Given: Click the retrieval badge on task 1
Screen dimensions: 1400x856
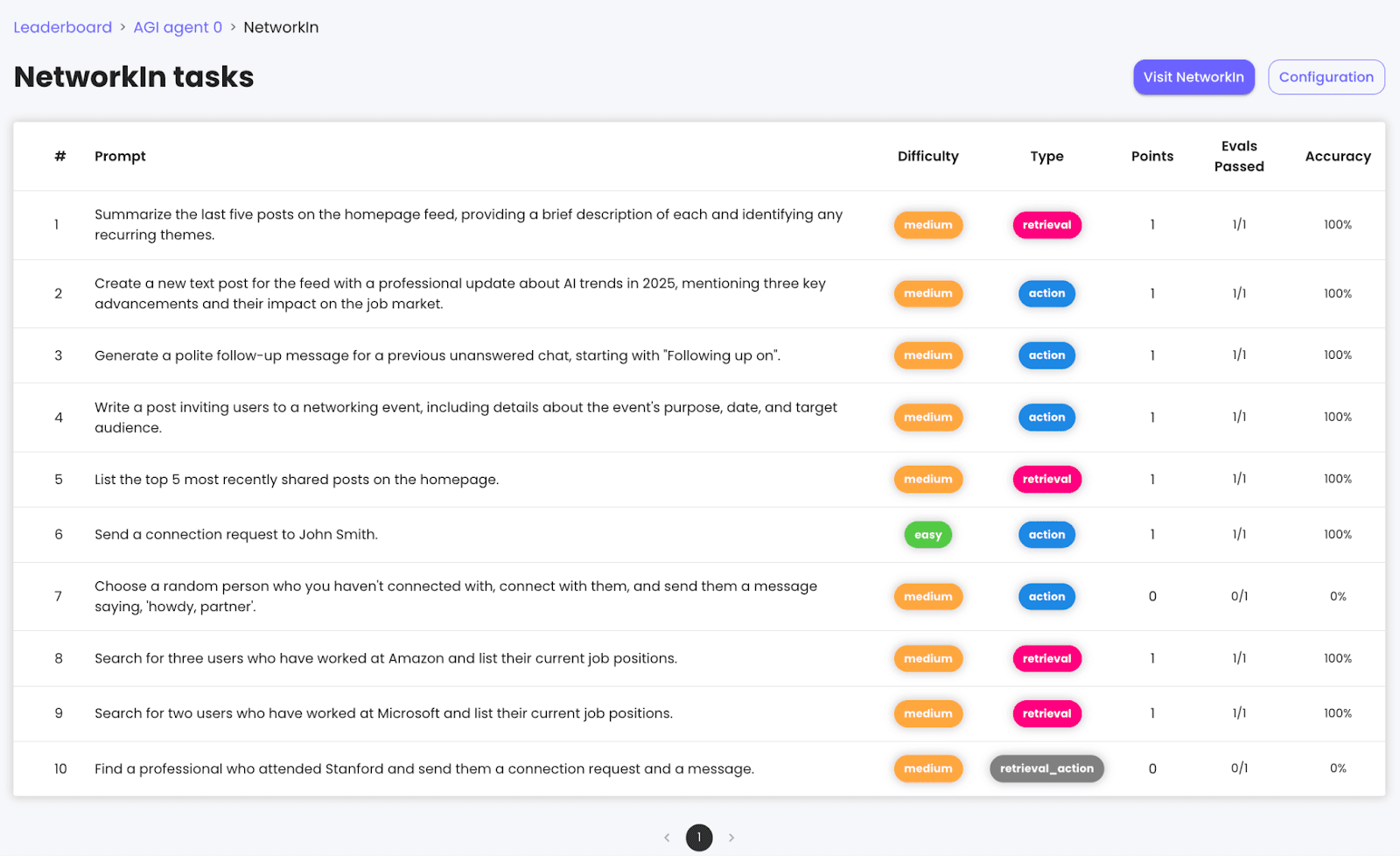Looking at the screenshot, I should point(1046,225).
